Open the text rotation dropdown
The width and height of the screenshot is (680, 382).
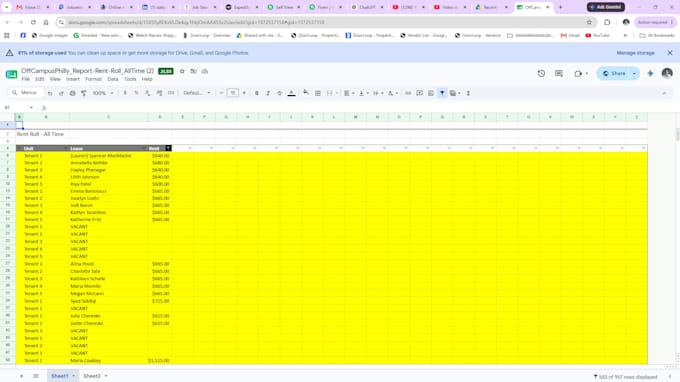(392, 93)
